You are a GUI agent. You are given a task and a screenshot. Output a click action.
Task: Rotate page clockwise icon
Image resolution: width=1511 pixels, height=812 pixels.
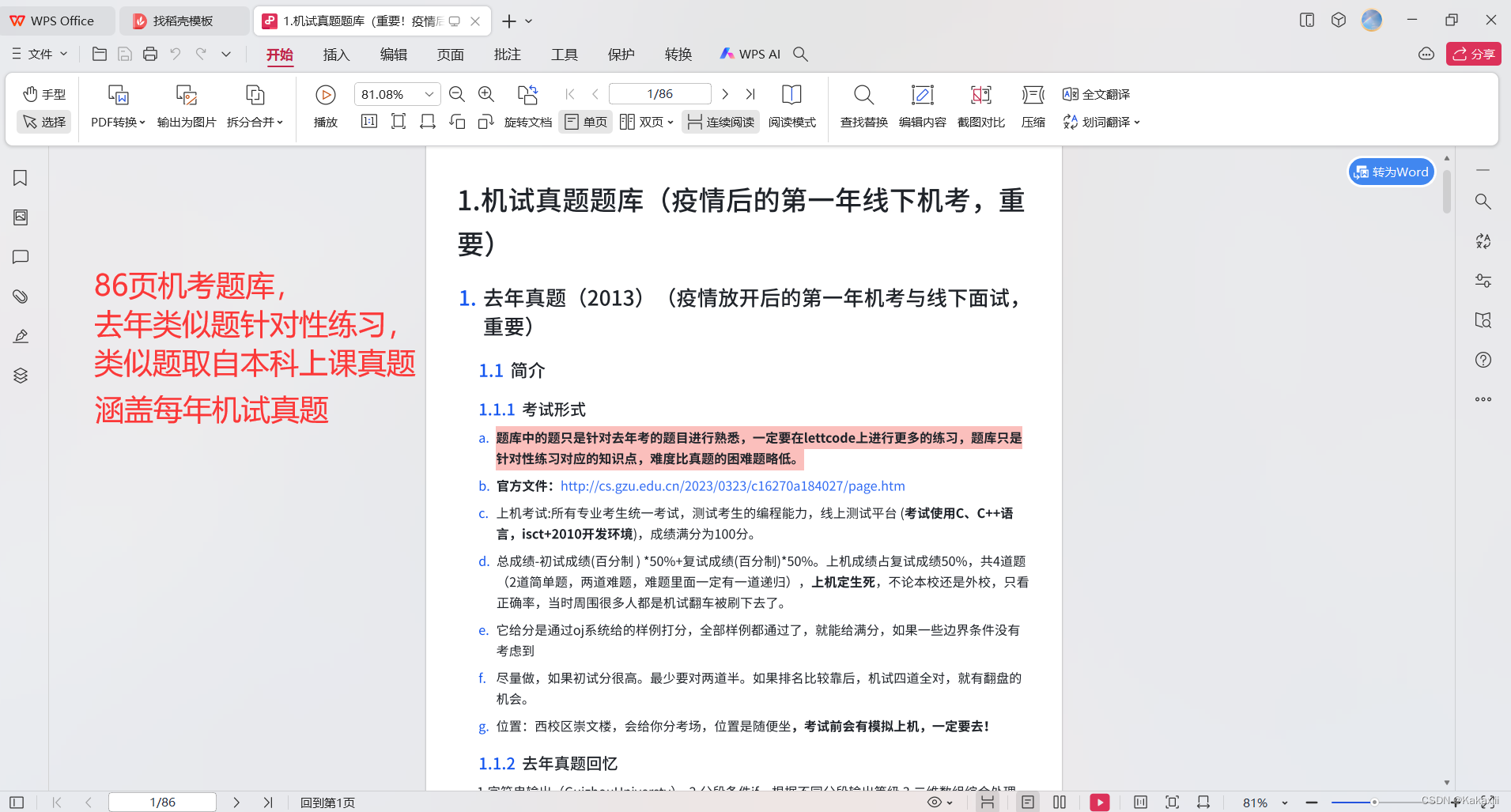[486, 121]
